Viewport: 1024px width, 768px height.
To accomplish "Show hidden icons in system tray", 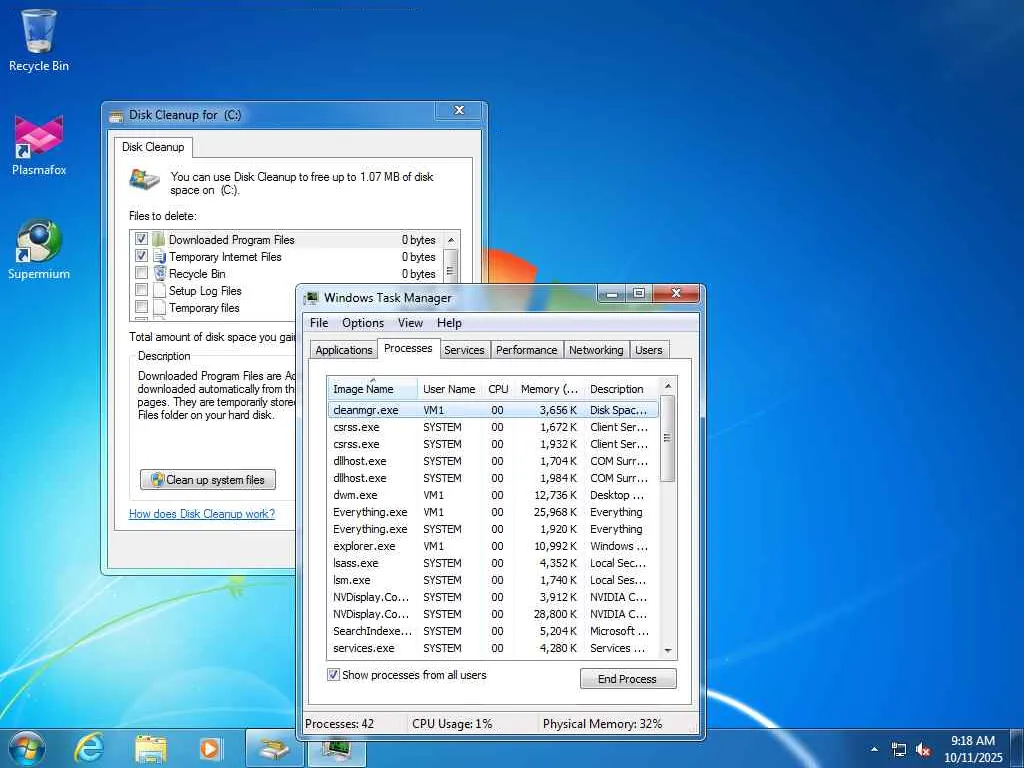I will [875, 749].
